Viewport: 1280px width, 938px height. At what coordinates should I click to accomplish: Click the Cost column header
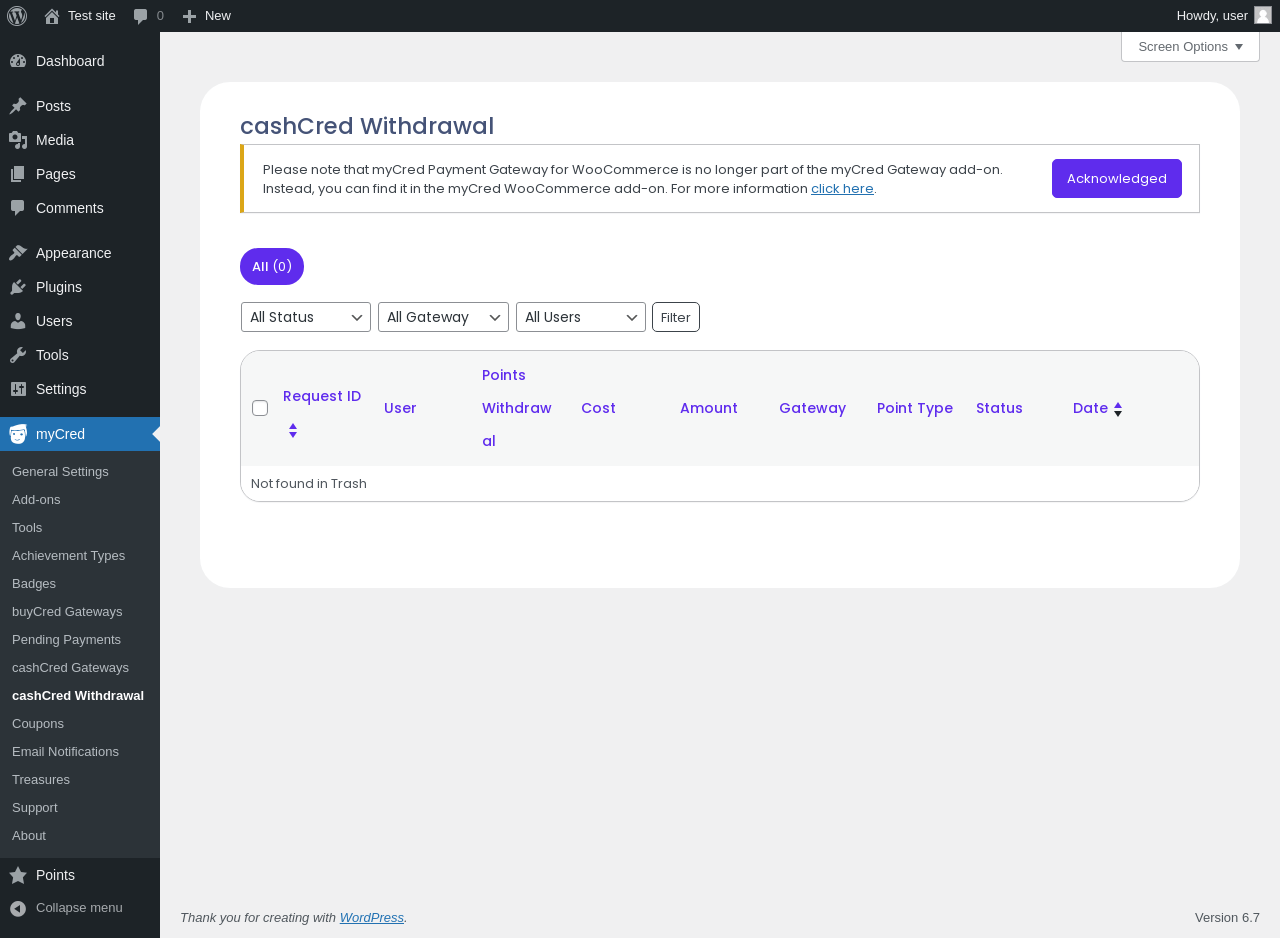598,408
